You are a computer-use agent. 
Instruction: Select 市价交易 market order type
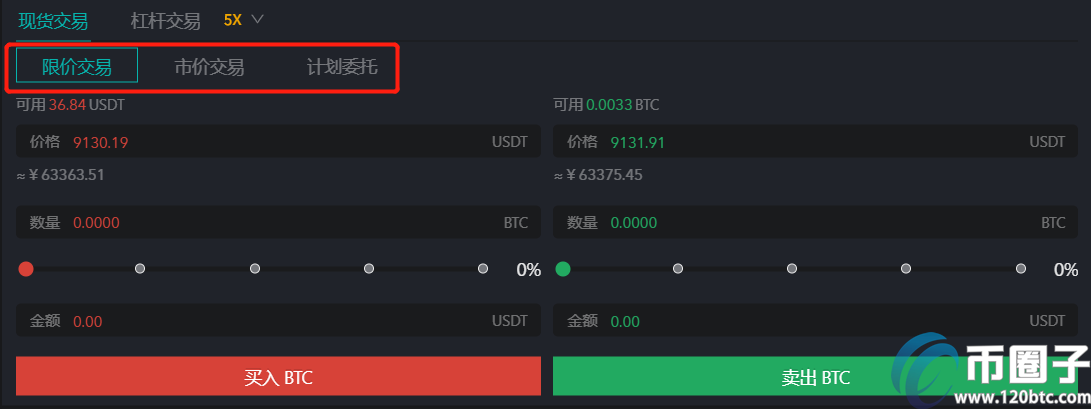209,67
